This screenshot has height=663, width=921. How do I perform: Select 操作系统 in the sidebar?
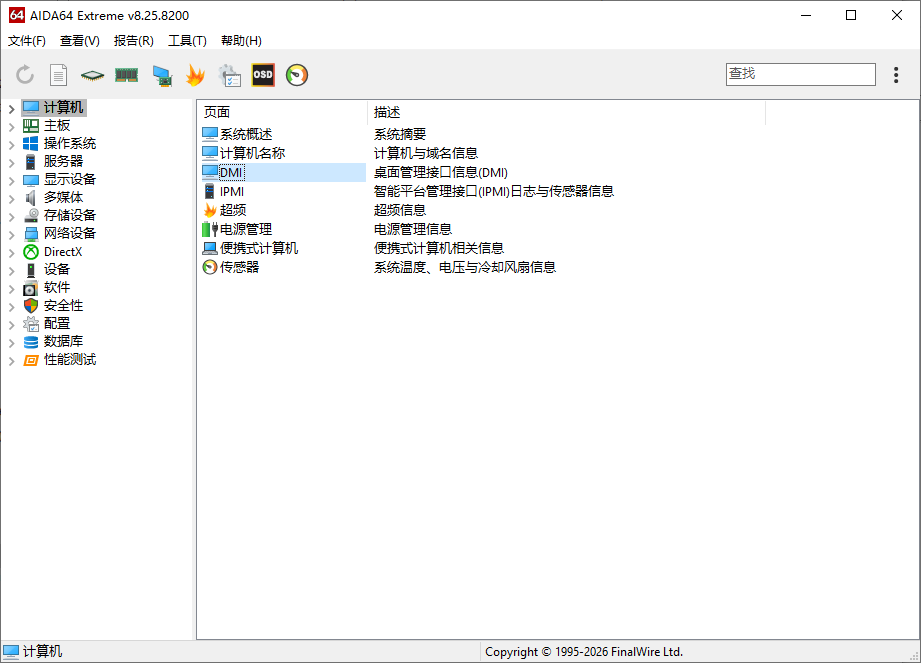tap(66, 142)
